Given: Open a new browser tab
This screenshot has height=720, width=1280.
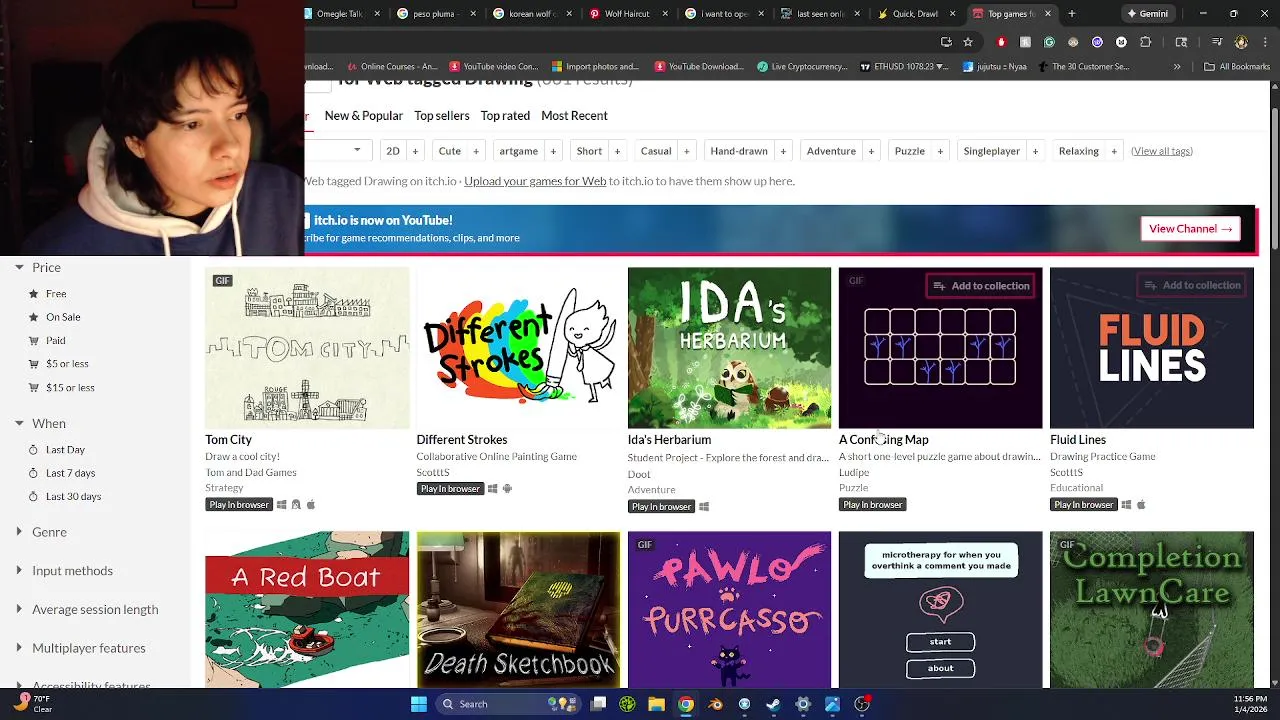Looking at the screenshot, I should (1071, 14).
